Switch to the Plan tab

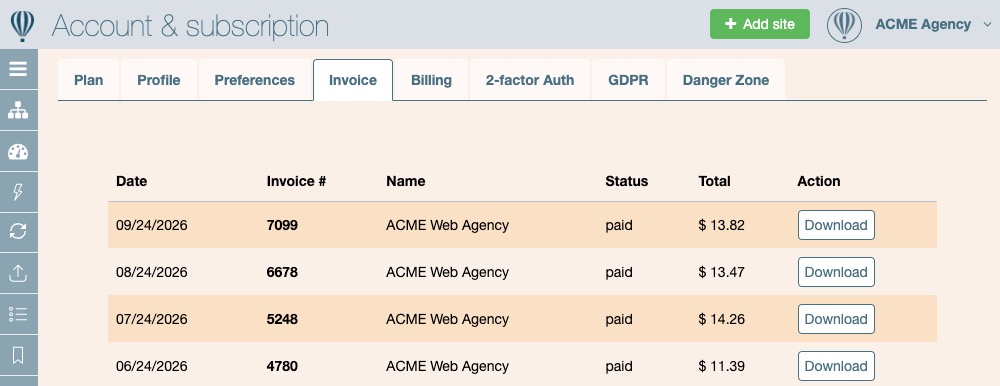(89, 80)
